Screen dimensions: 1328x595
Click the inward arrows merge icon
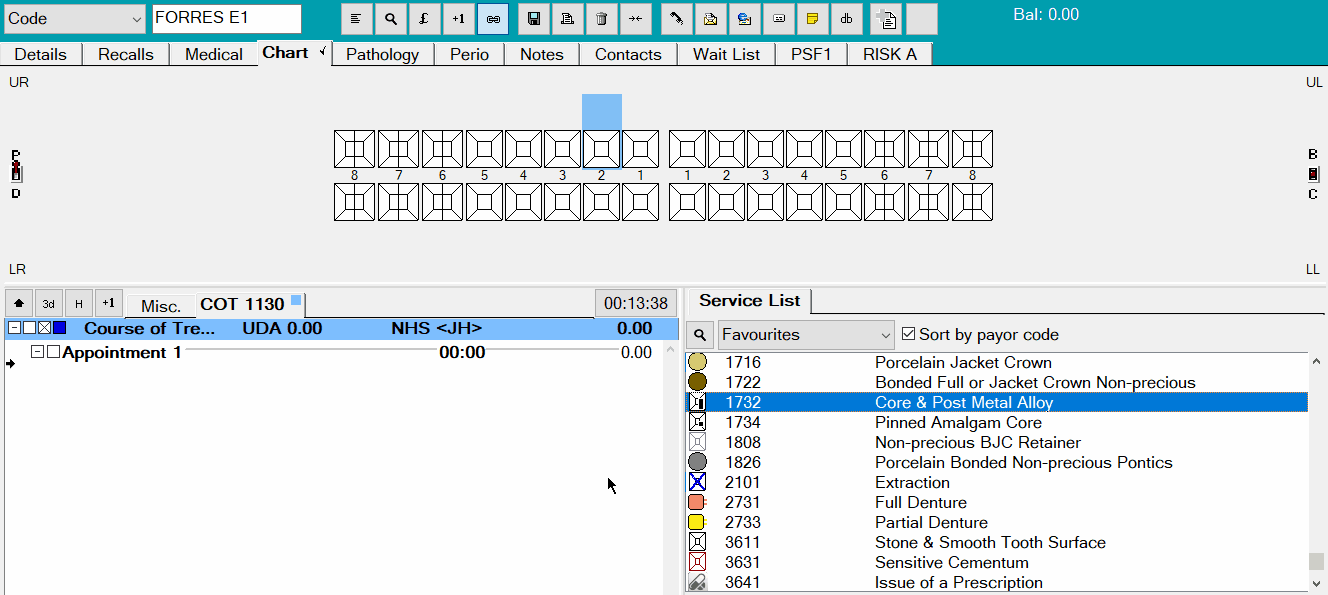[x=635, y=19]
